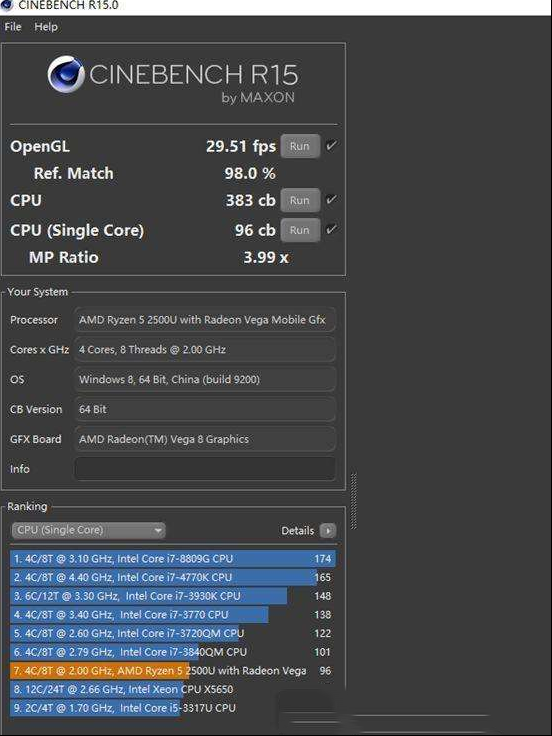Click the Cinebench title bar app icon
Screen dimensions: 552x736
pyautogui.click(x=6, y=5)
